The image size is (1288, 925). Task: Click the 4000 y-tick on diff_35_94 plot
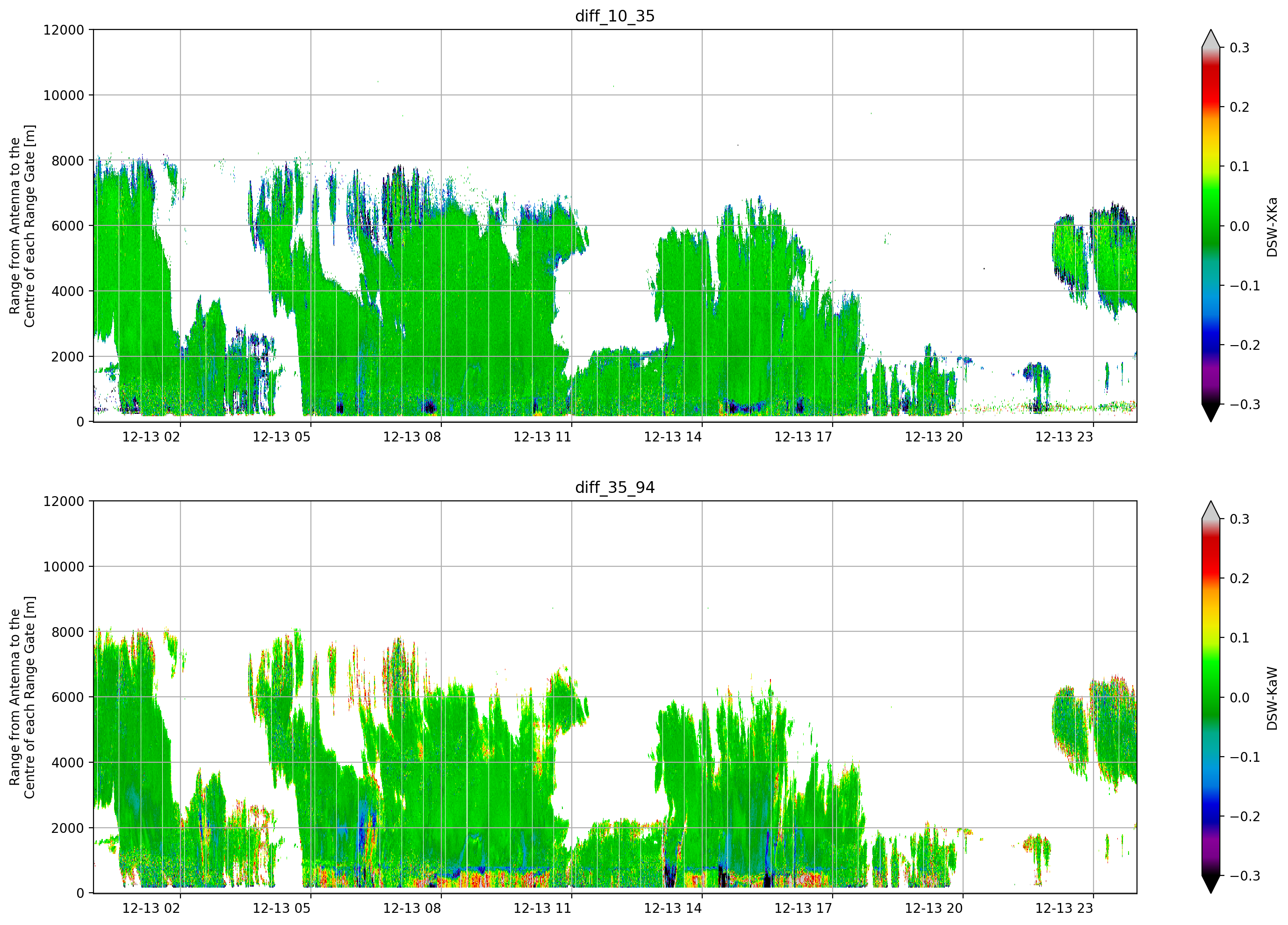68,763
